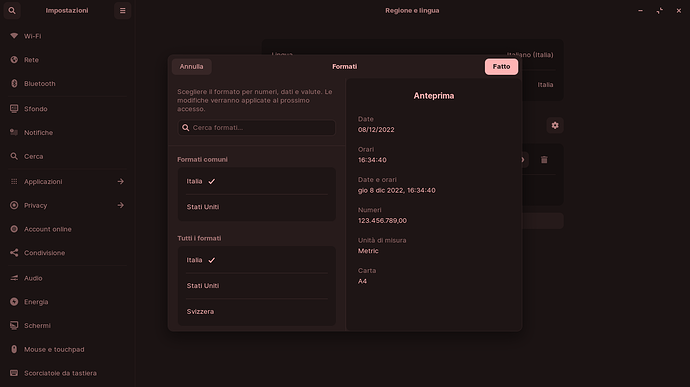Click the Audio icon
This screenshot has height=387, width=690.
[14, 278]
